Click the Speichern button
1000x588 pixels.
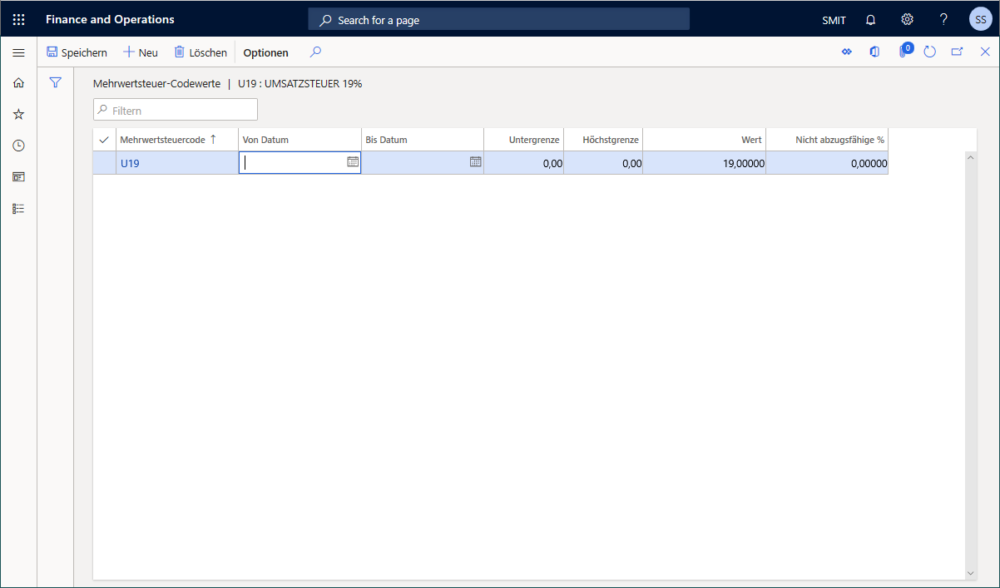coord(77,52)
